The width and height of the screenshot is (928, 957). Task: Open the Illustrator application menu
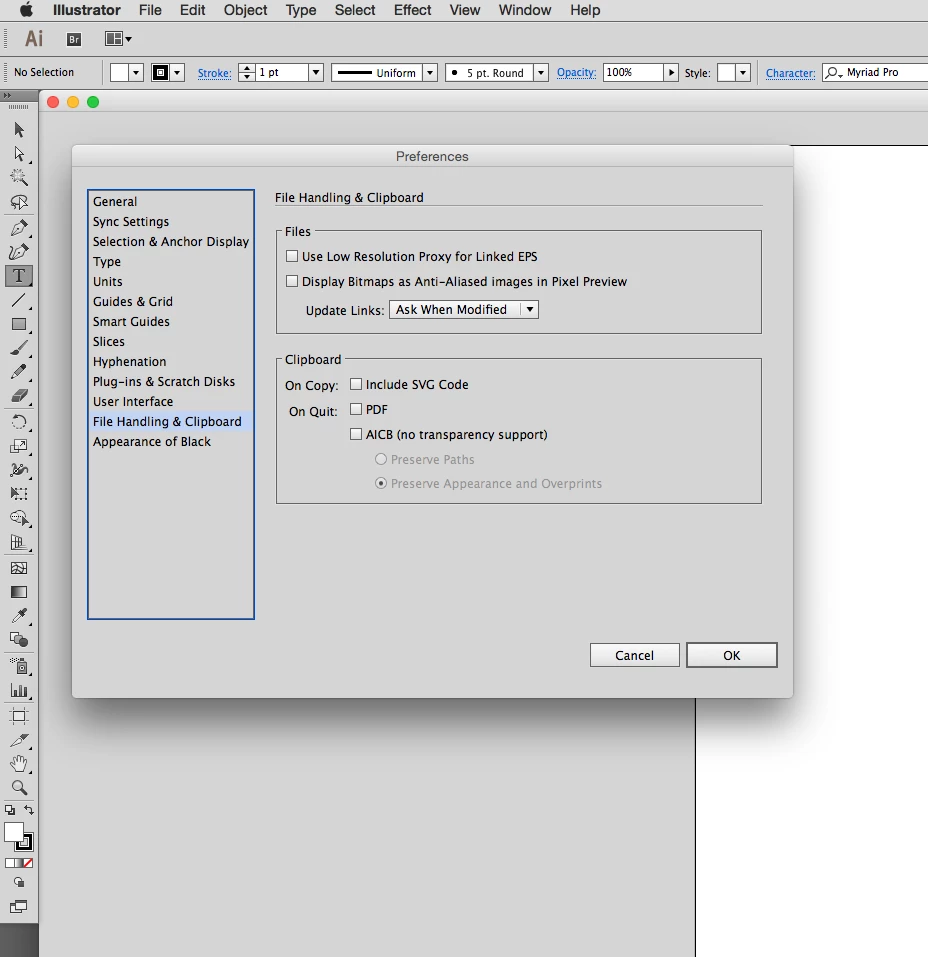(x=87, y=10)
